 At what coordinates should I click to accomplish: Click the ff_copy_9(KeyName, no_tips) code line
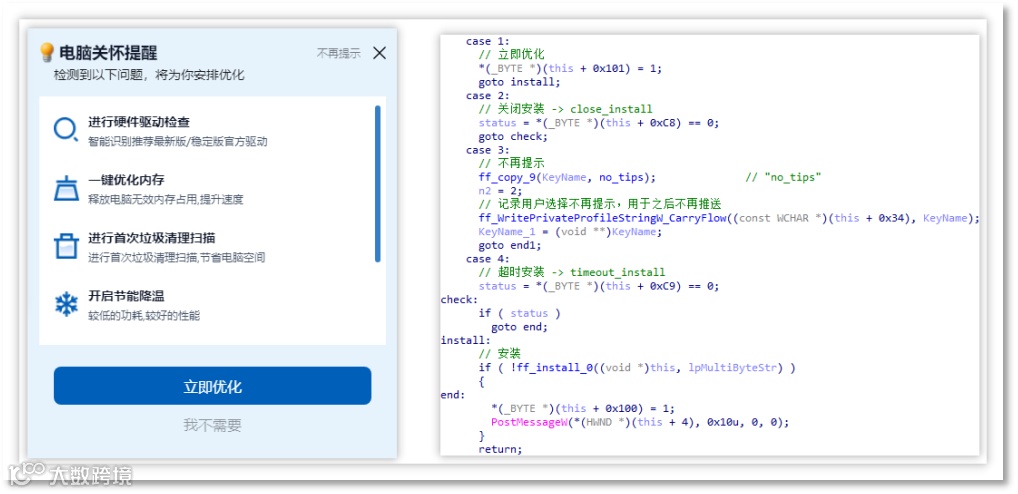pyautogui.click(x=567, y=177)
